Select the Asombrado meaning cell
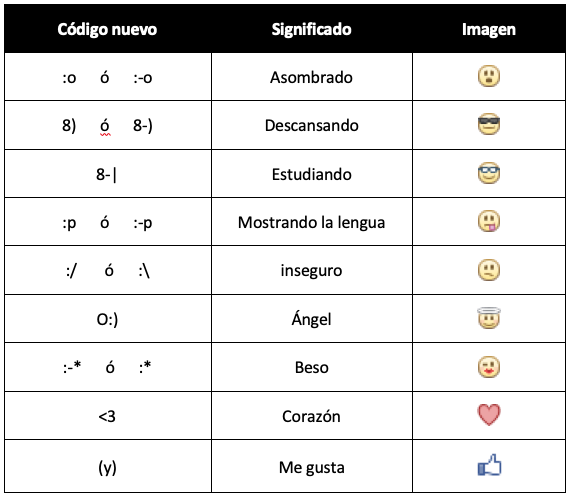Screen dimensions: 571x497 [x=312, y=76]
